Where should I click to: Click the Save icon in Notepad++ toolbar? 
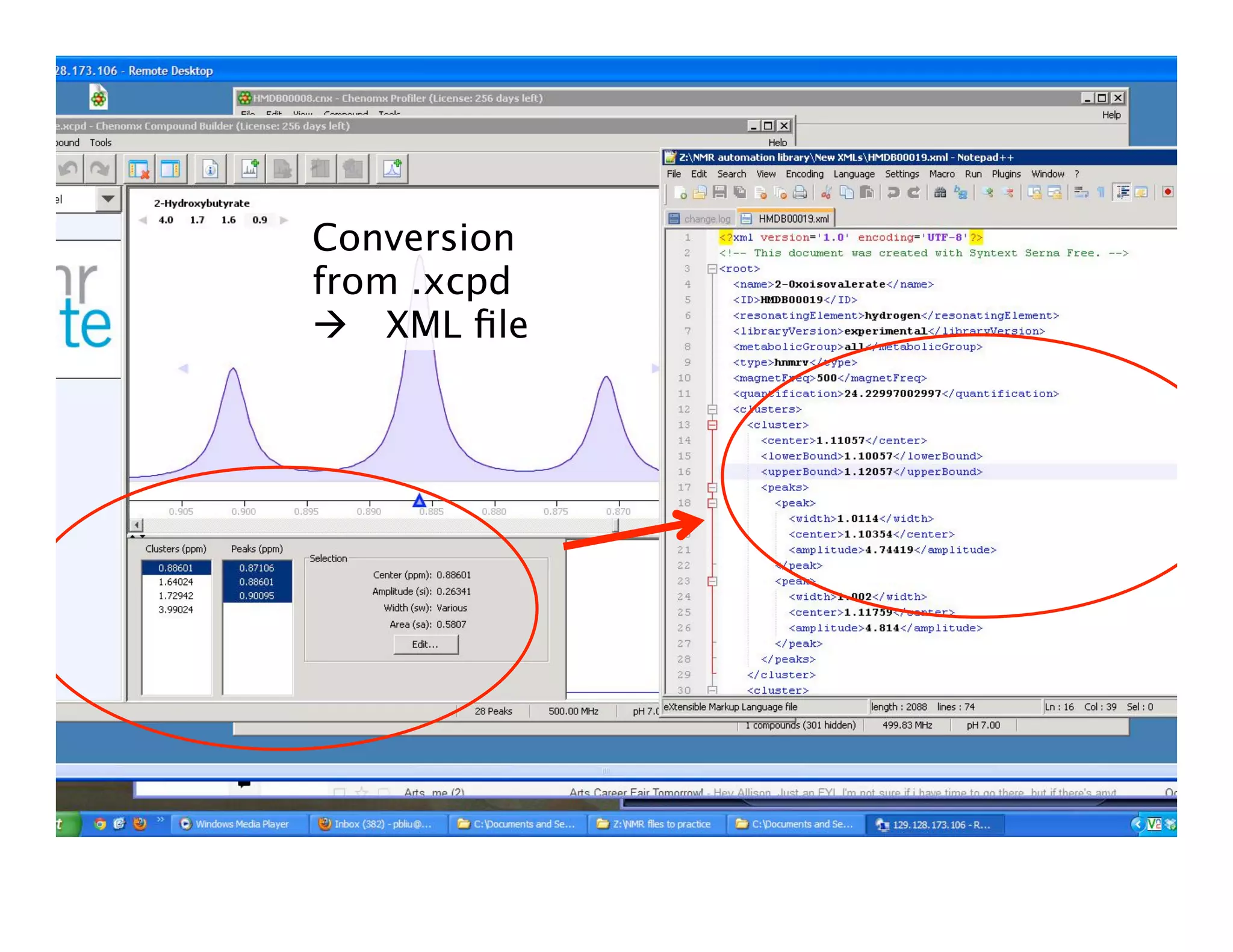[719, 193]
